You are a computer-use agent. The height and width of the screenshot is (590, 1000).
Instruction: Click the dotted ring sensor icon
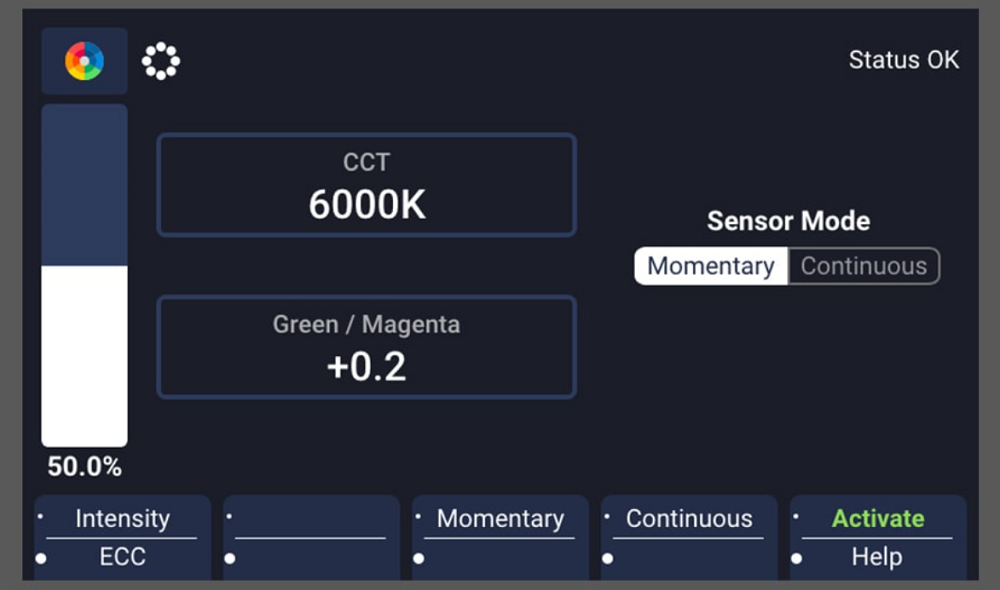coord(161,61)
